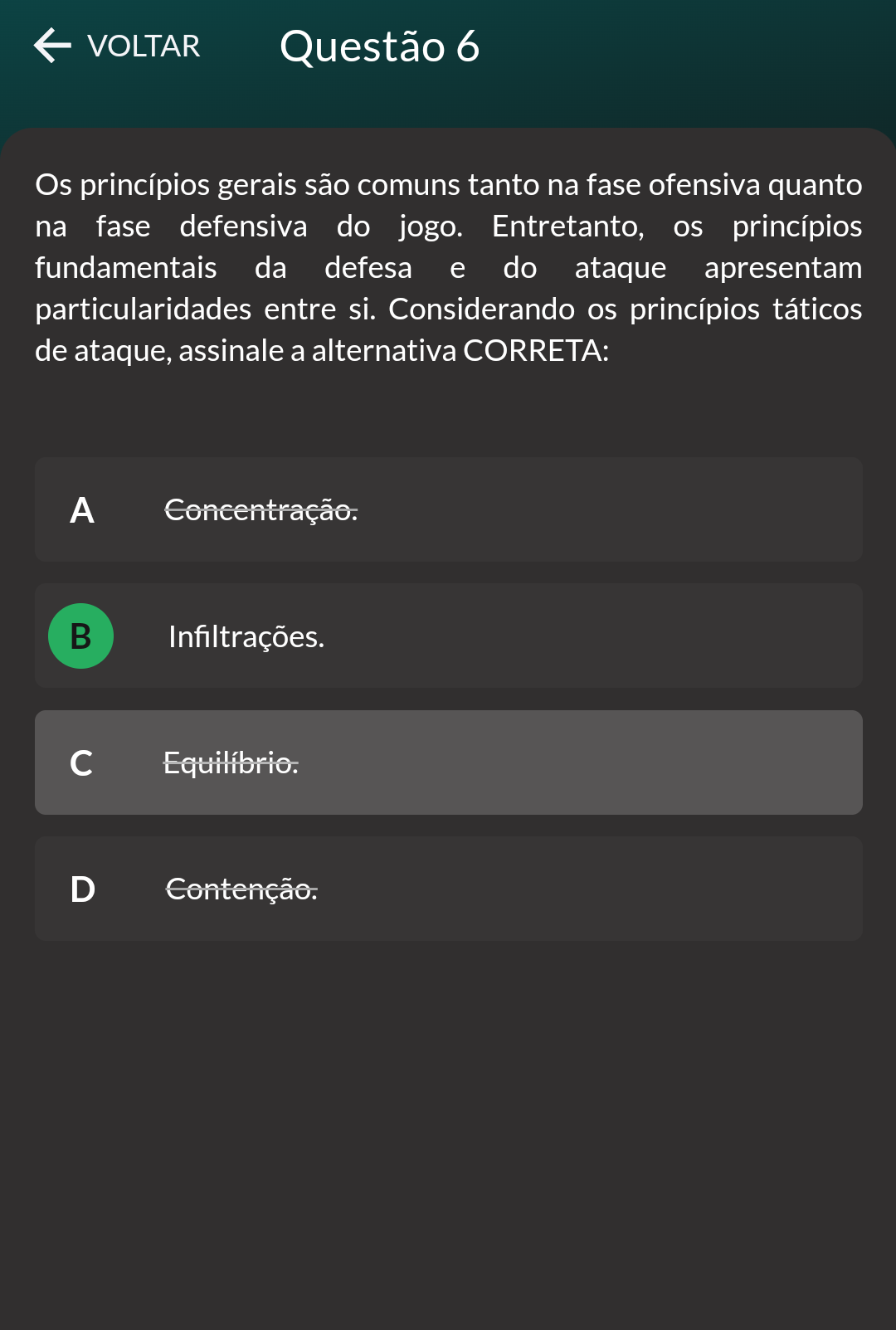Screen dimensions: 896x1330
Task: Click the word CORRETA in the question
Action: [x=533, y=351]
